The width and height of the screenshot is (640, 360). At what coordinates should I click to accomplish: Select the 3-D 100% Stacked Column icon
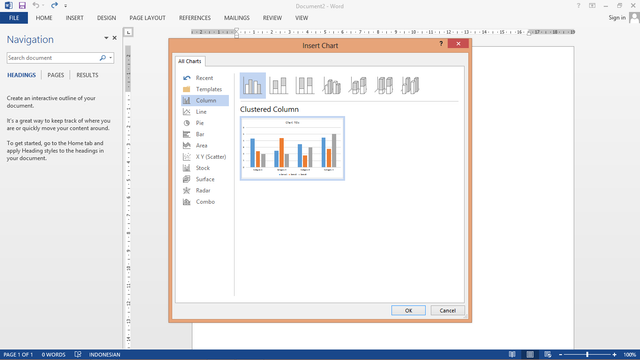click(384, 86)
